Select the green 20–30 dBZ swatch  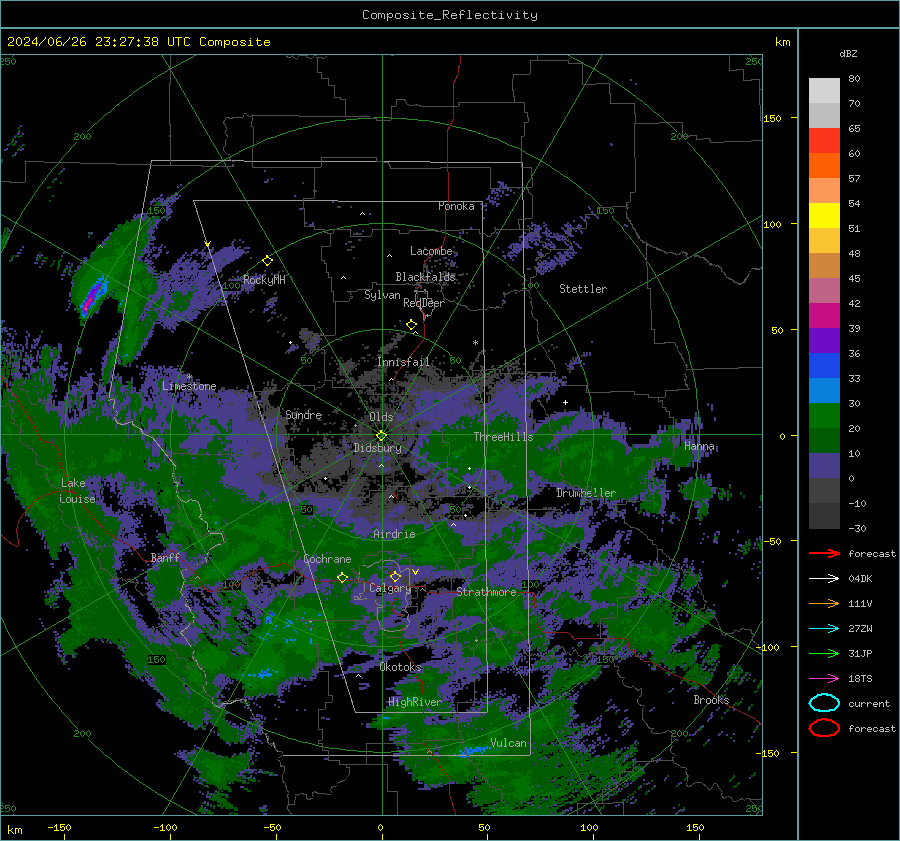(x=824, y=415)
